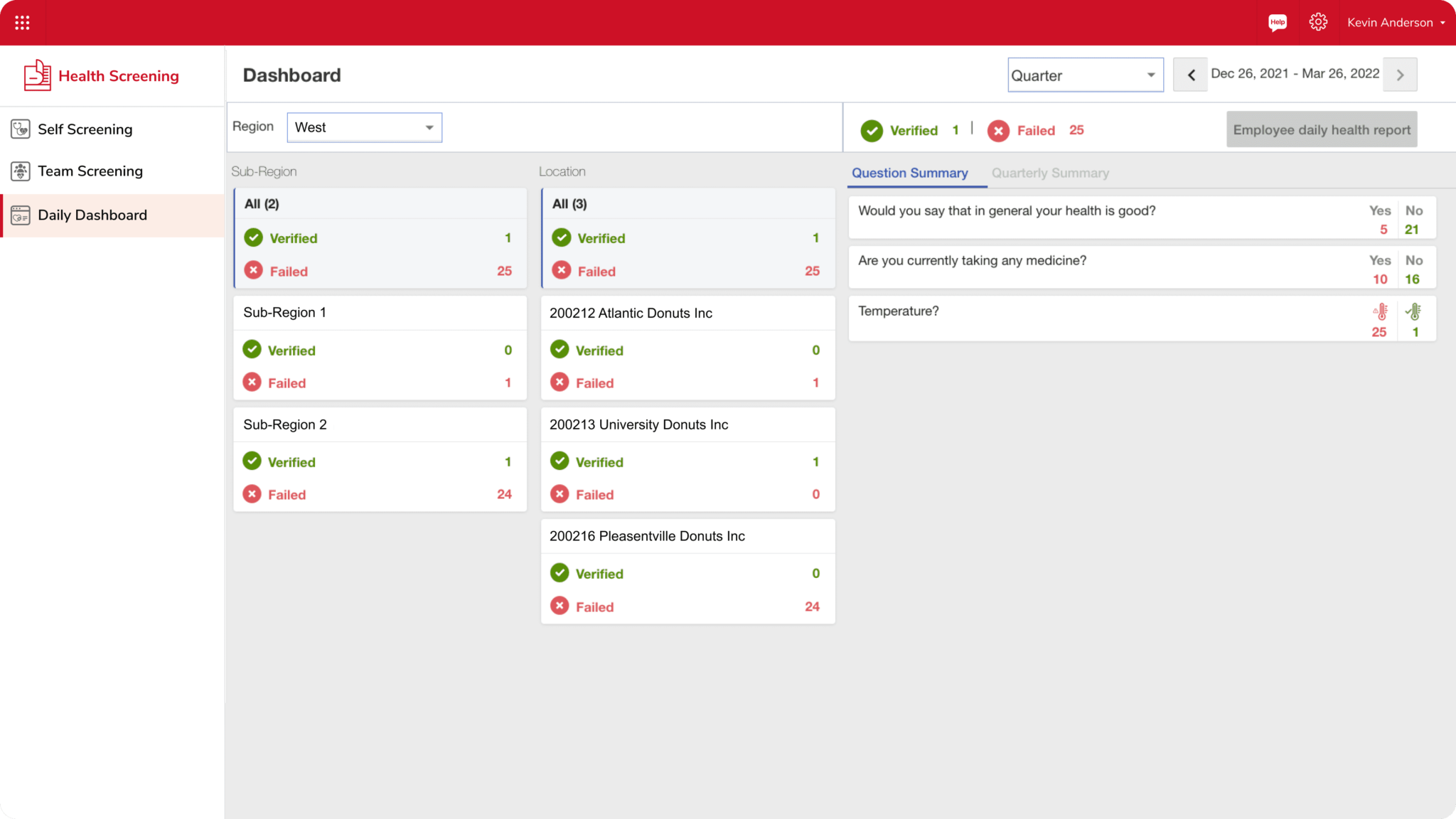Click the Team Screening sidebar icon

click(21, 171)
